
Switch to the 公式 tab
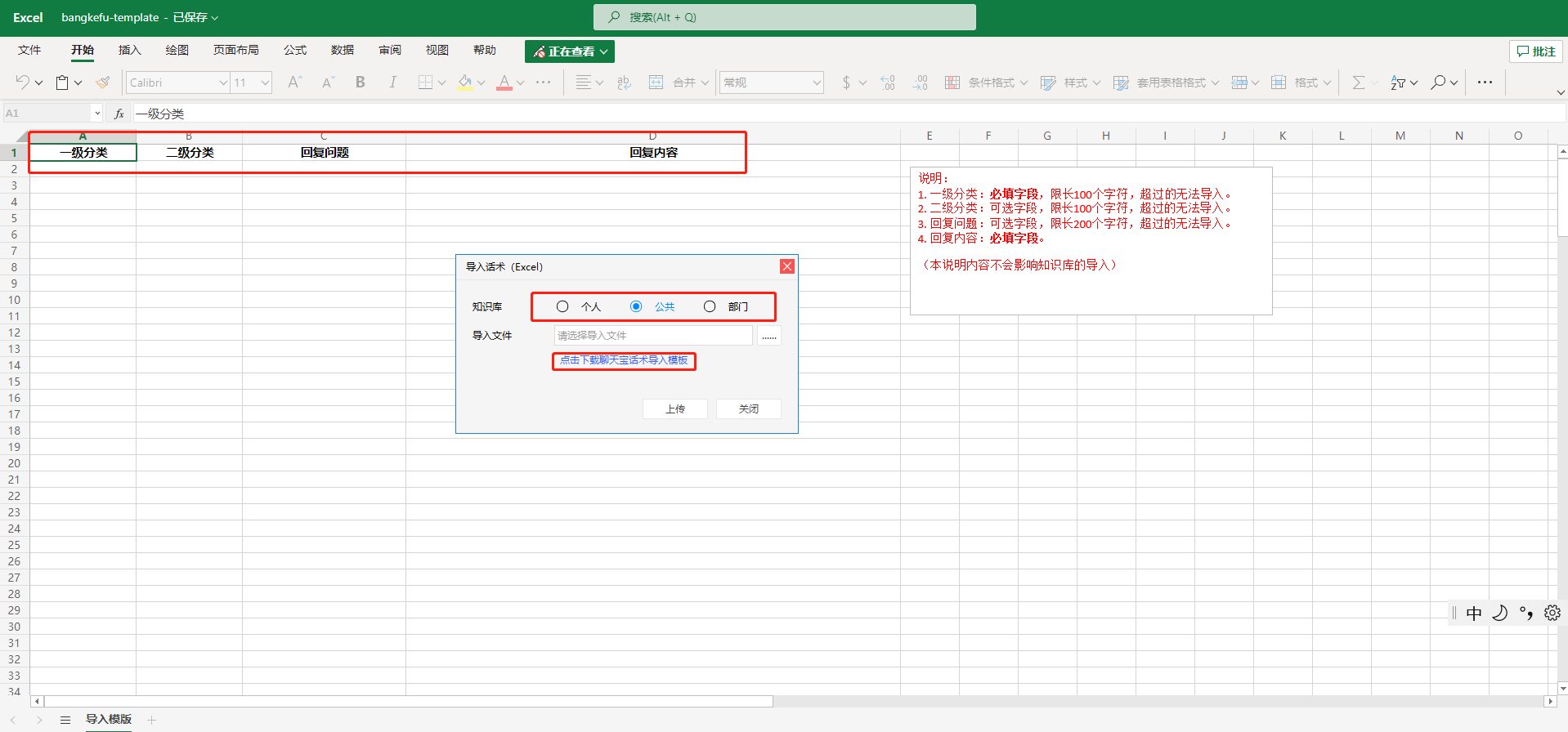click(295, 50)
